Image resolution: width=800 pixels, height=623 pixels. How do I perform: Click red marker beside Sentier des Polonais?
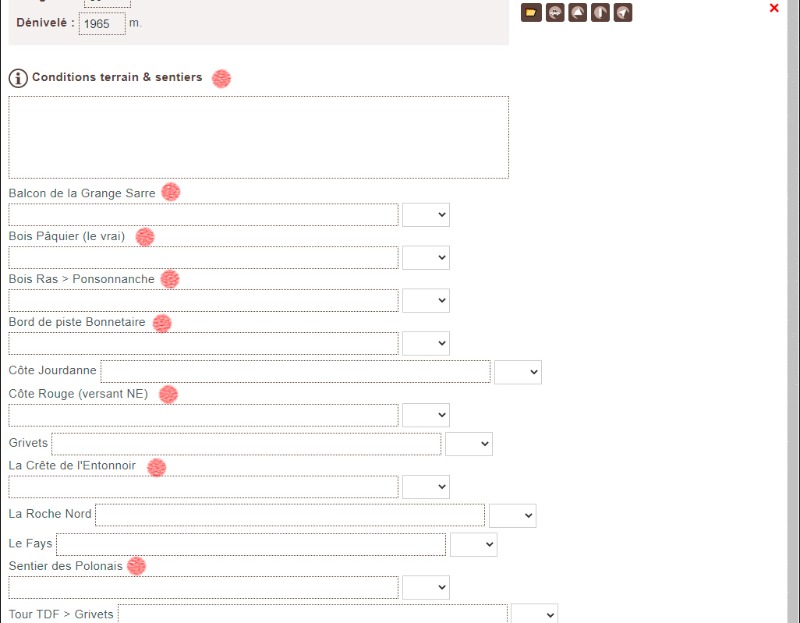136,565
